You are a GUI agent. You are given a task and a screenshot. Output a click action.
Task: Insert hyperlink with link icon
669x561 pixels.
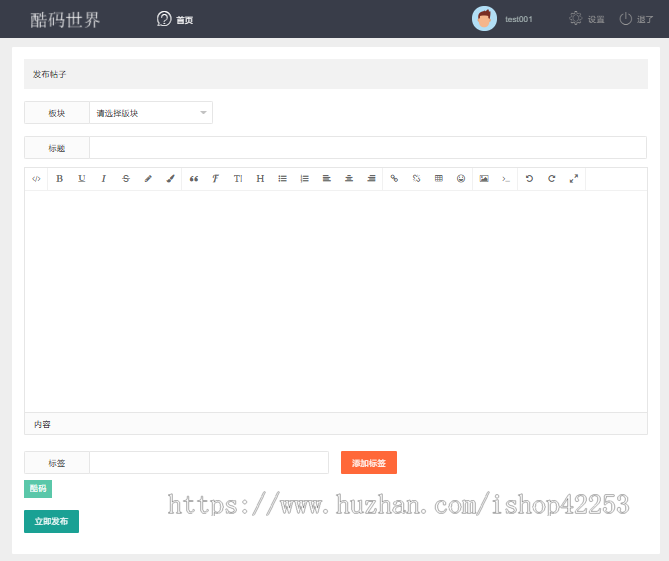tap(394, 179)
